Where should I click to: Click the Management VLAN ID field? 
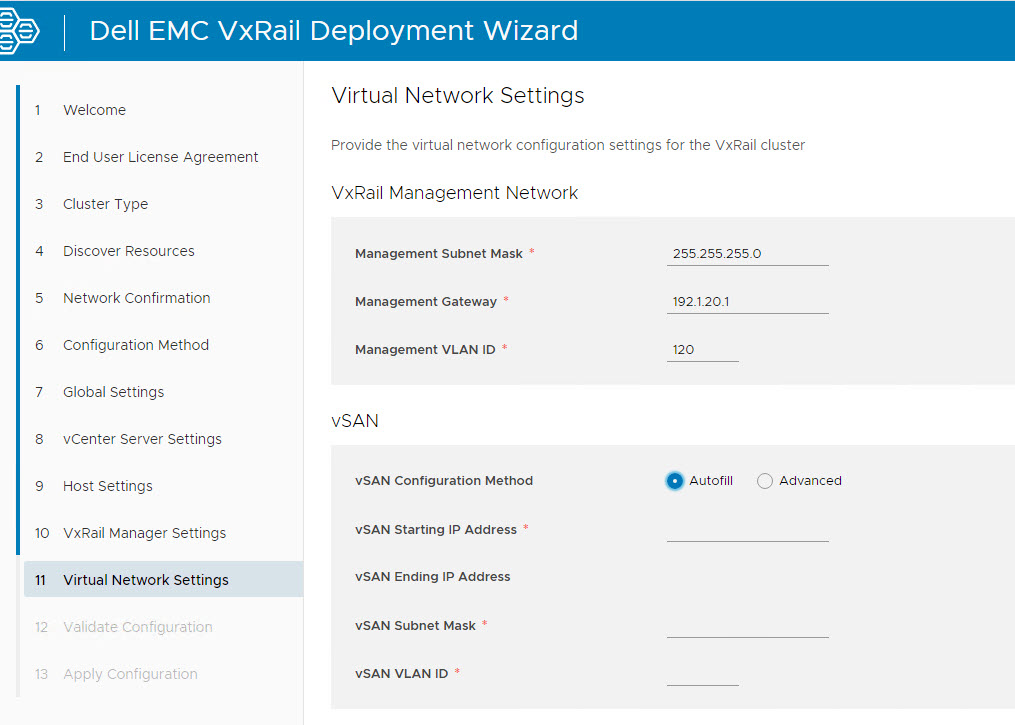(702, 350)
